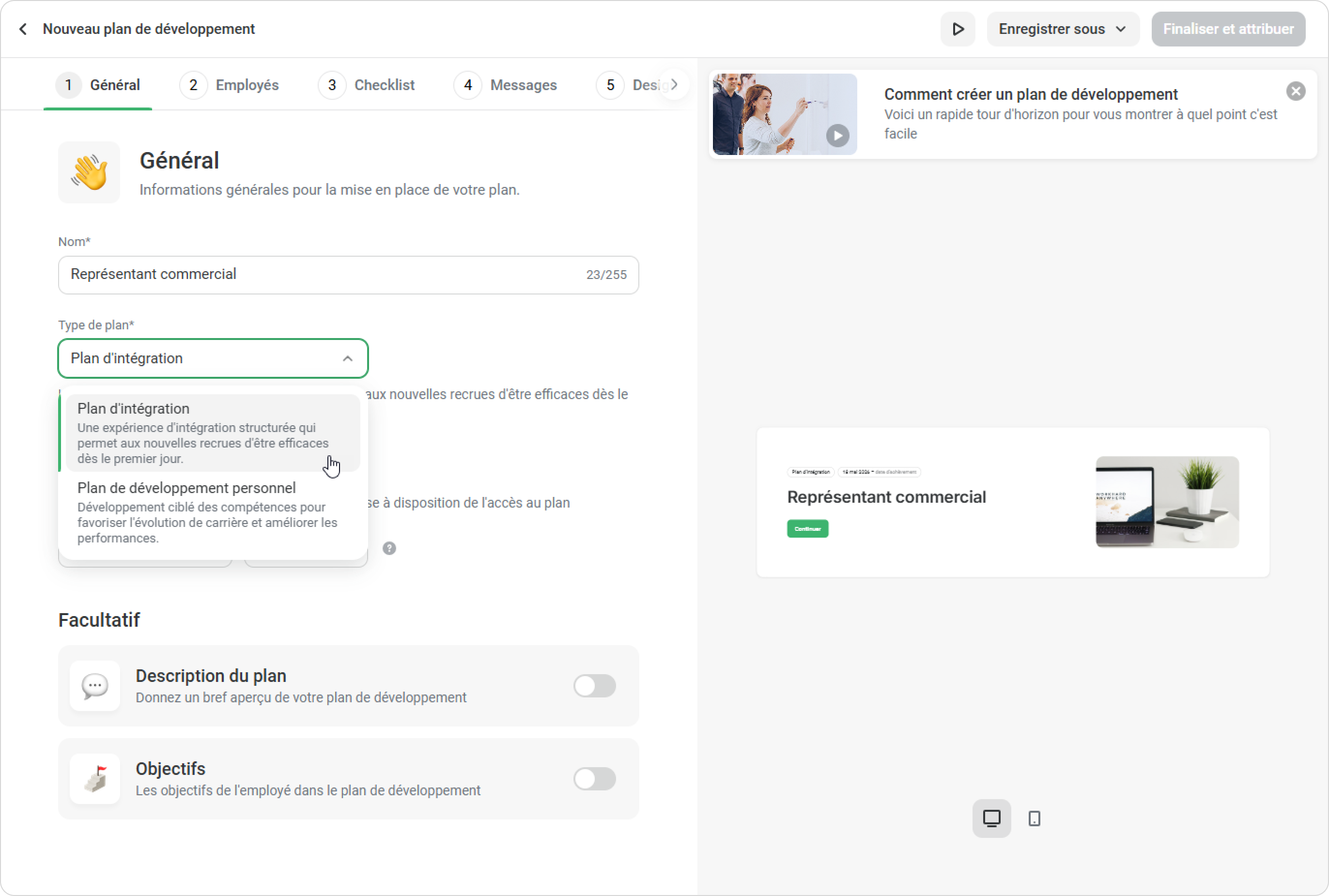This screenshot has height=896, width=1329.
Task: Open the Enregistrer sous dropdown
Action: [1063, 29]
